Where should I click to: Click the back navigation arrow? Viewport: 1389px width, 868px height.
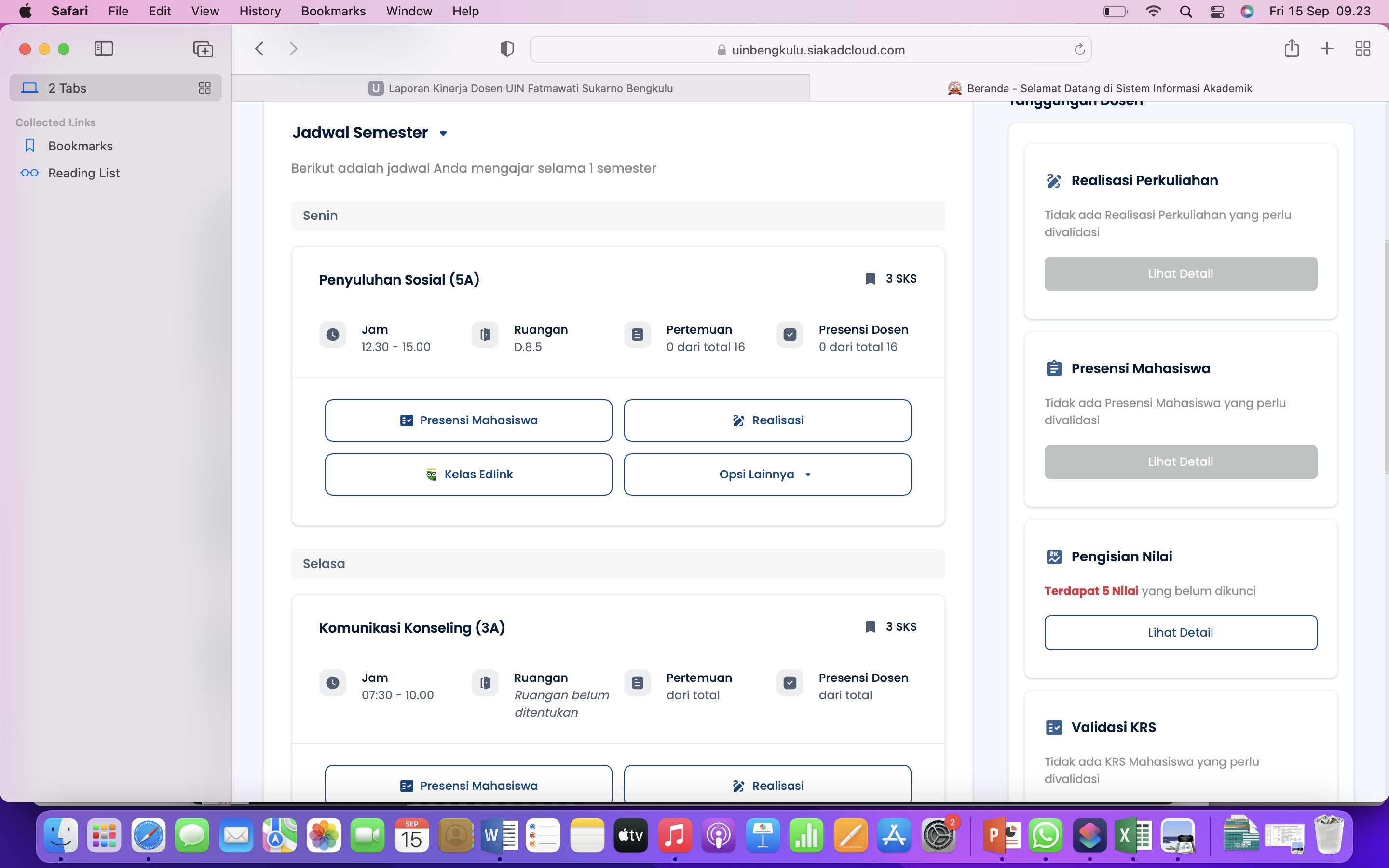tap(259, 49)
